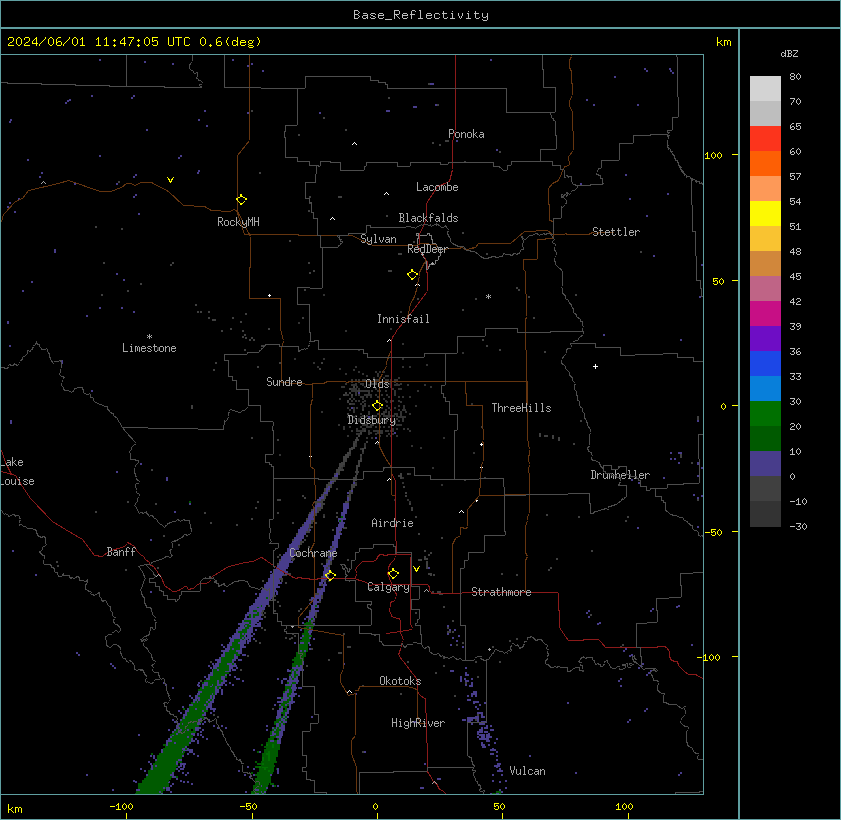841x820 pixels.
Task: Click the -30 value on the dBZ legend
Action: tap(798, 527)
